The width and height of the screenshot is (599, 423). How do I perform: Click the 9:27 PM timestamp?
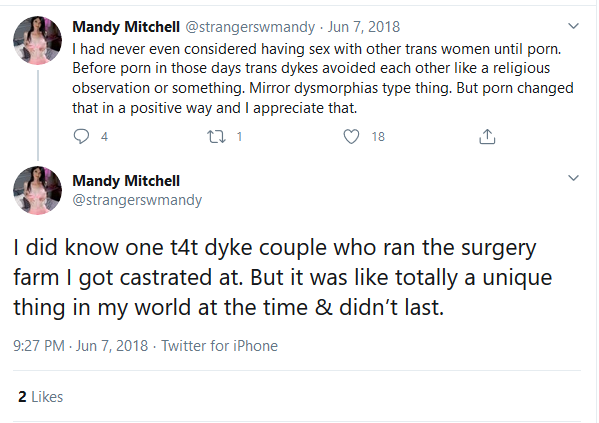(x=39, y=346)
